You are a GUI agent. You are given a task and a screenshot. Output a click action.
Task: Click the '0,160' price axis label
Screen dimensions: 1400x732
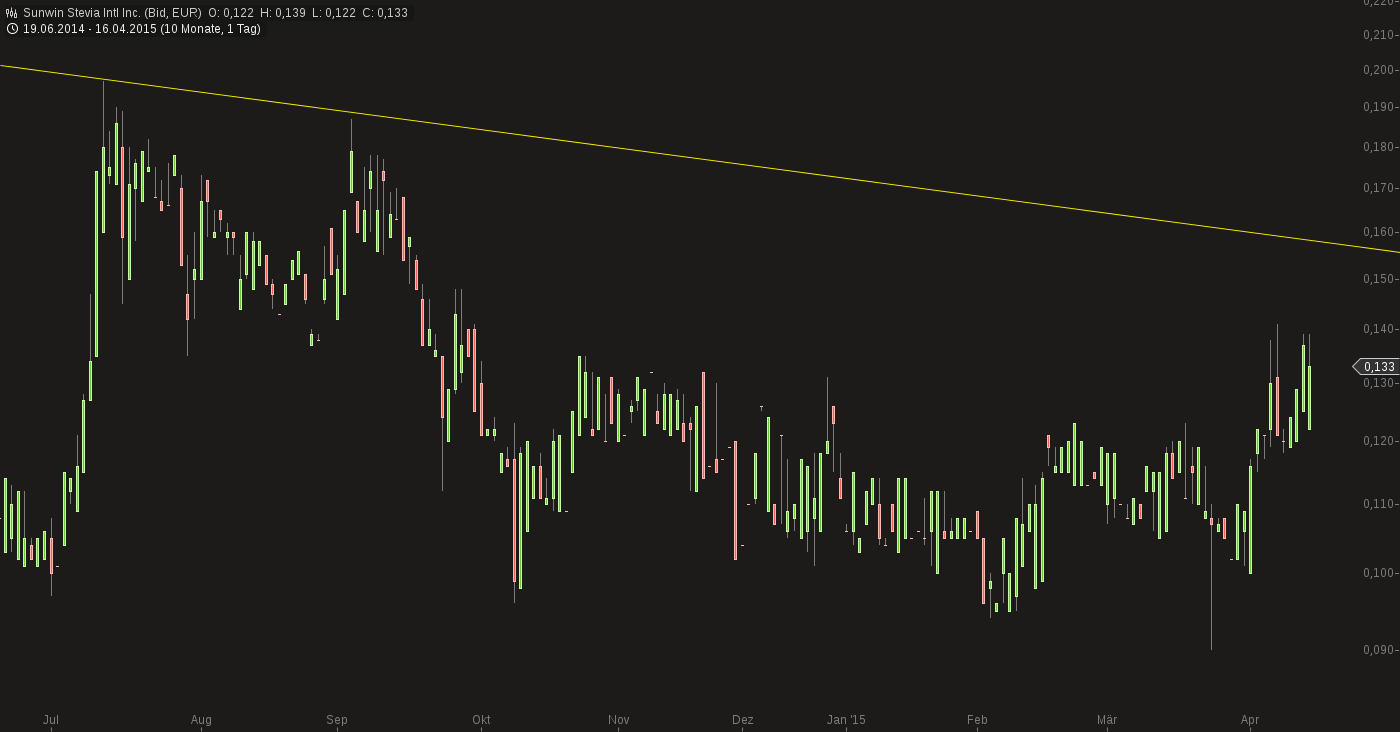coord(1378,232)
